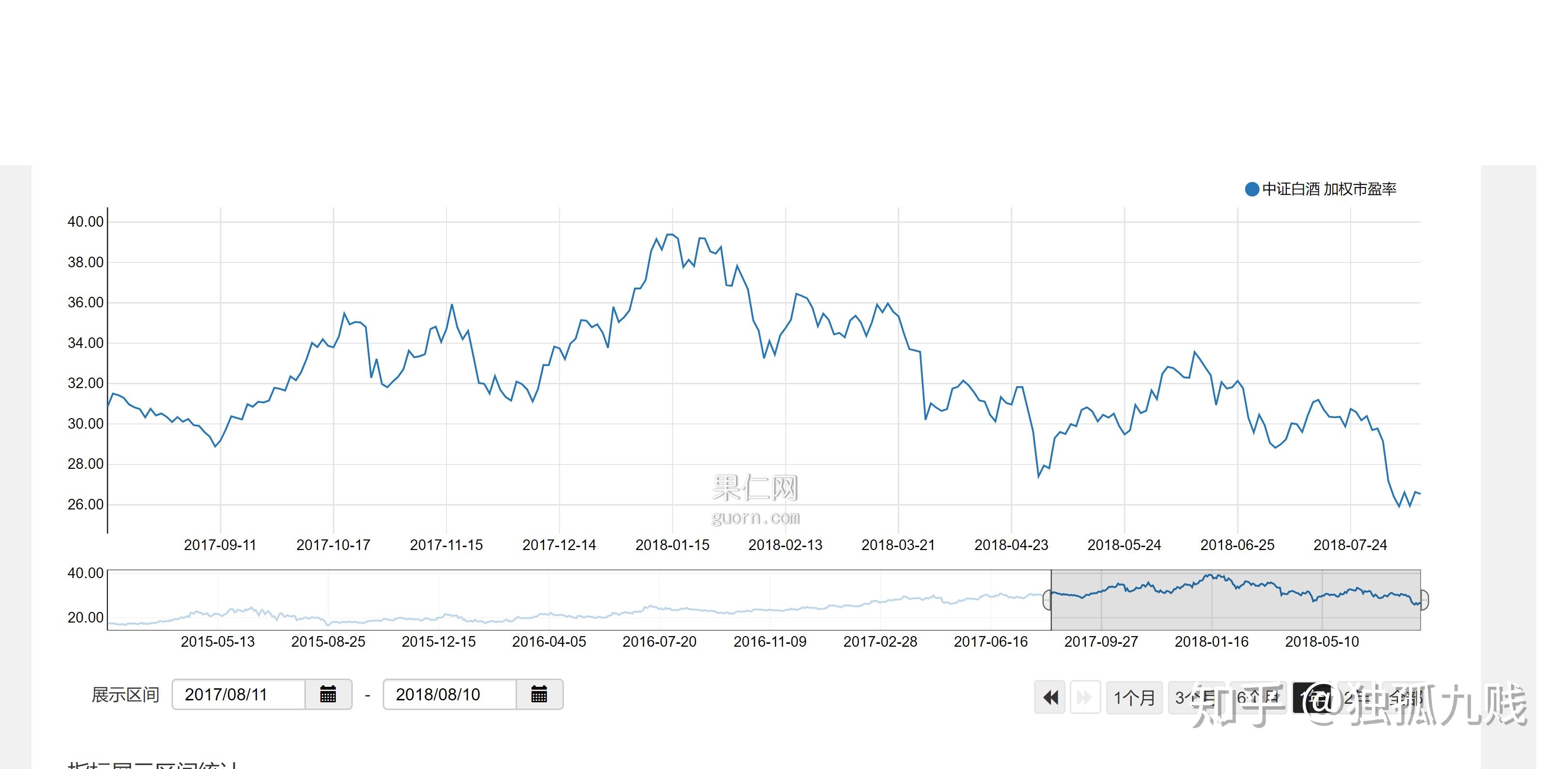Image resolution: width=1568 pixels, height=769 pixels.
Task: Click the fast-forward double-arrow button
Action: tap(1085, 697)
